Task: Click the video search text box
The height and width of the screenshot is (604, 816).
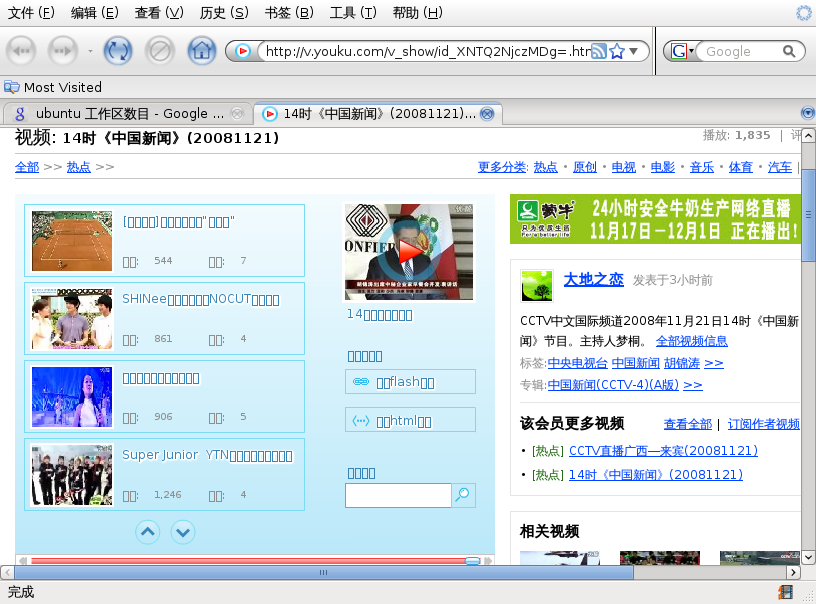Action: pyautogui.click(x=398, y=495)
